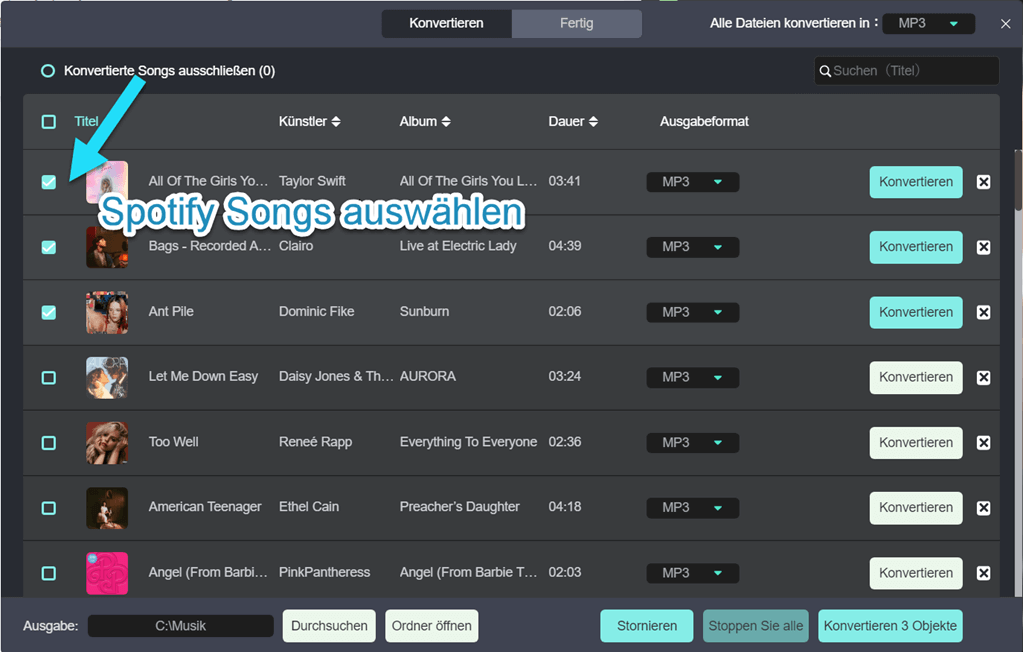The image size is (1024, 652).
Task: Check Too Well song checkbox
Action: tap(48, 442)
